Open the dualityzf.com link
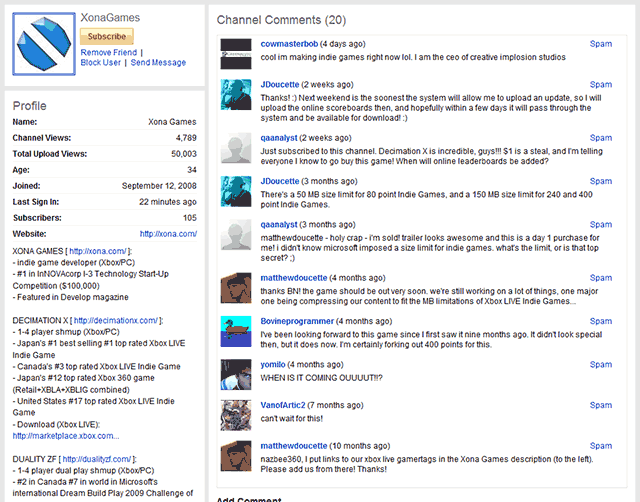This screenshot has width=640, height=502. (97, 459)
